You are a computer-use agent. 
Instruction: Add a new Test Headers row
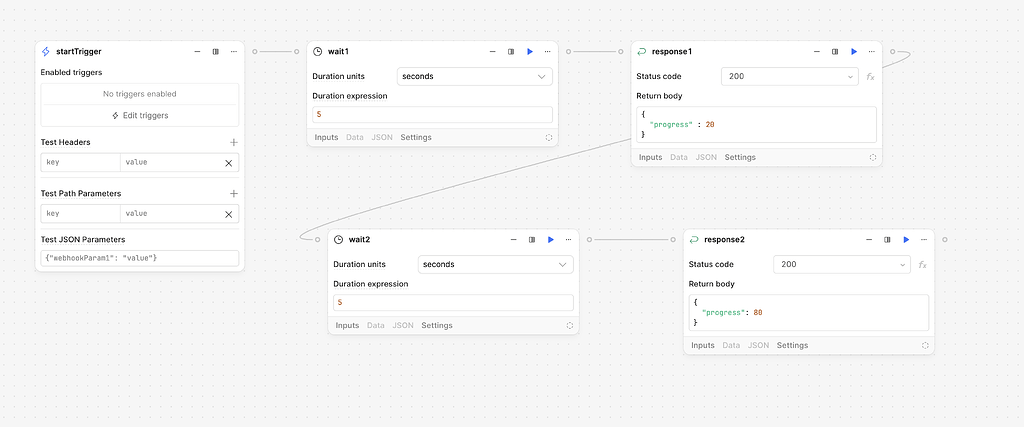coord(234,142)
